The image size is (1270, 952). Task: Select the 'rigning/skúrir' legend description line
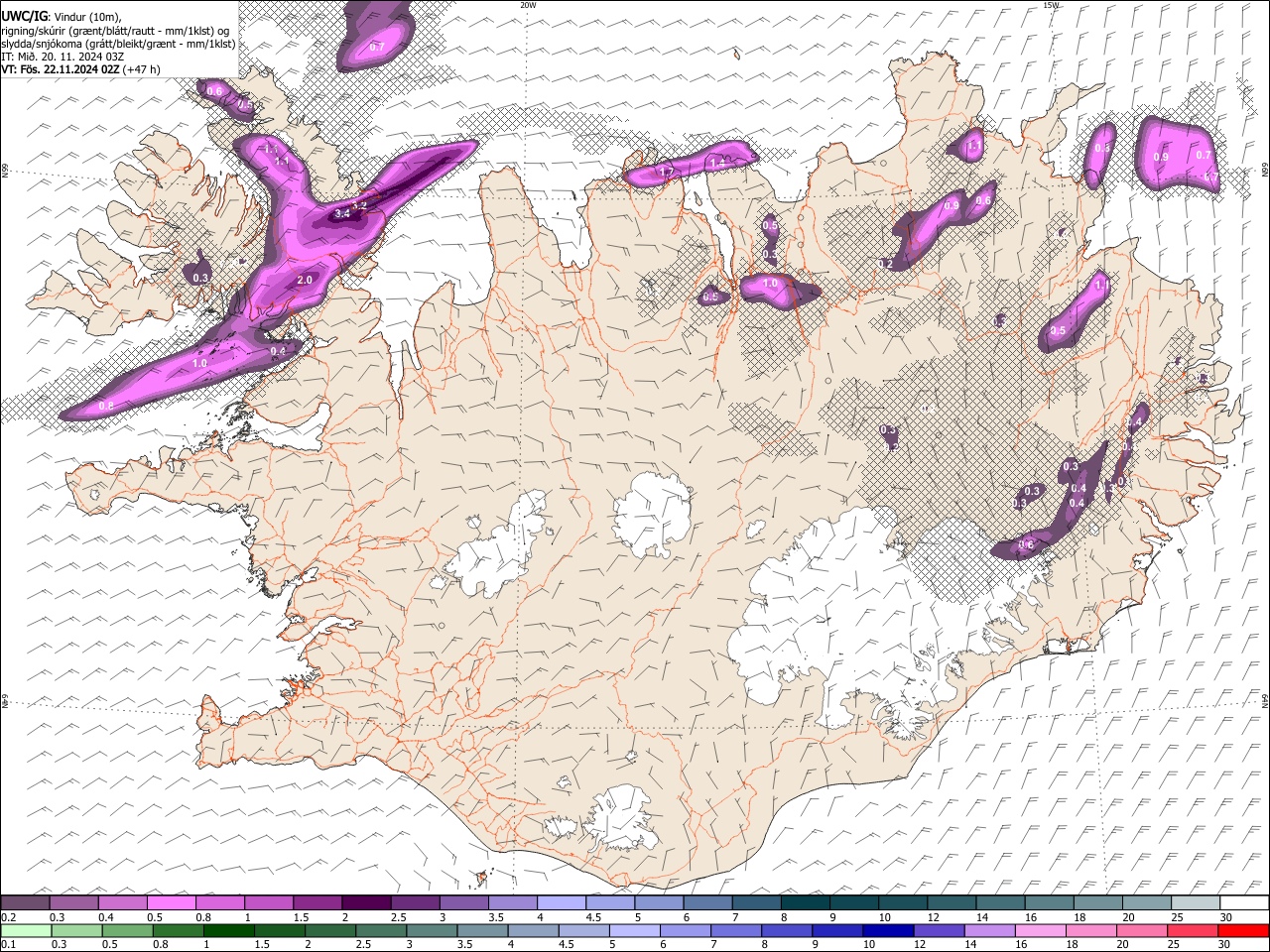pos(113,31)
